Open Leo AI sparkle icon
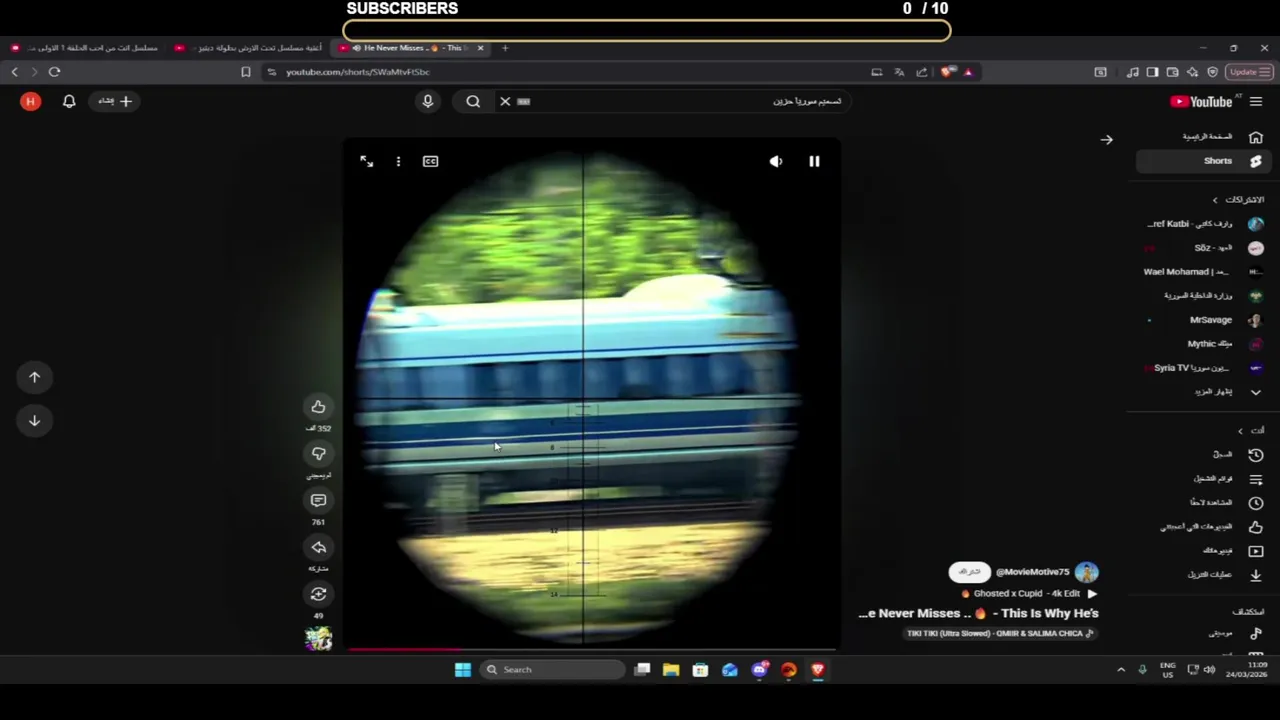1280x720 pixels. pos(1192,72)
